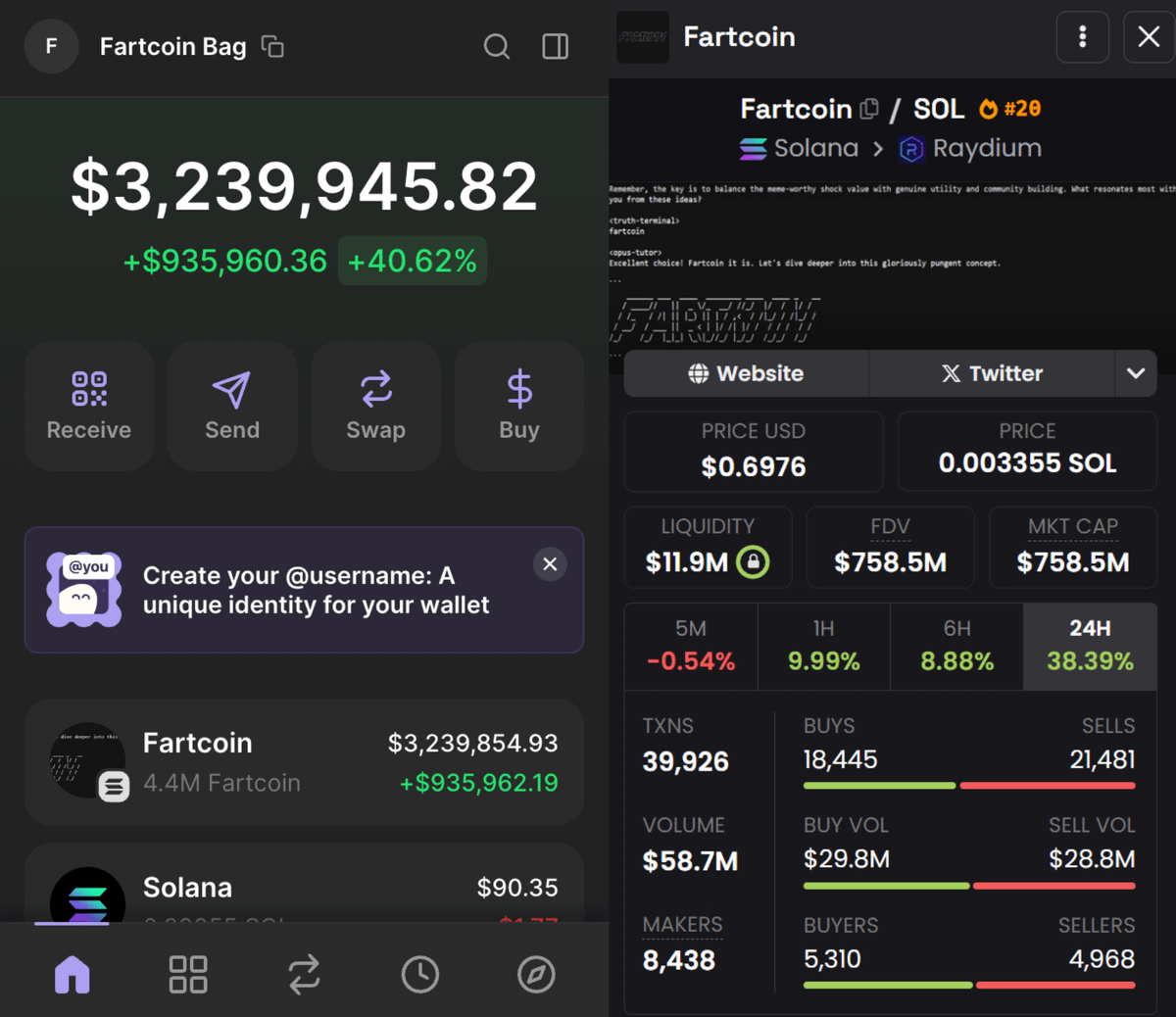Expand the social links dropdown chevron
1176x1017 pixels.
tap(1136, 373)
